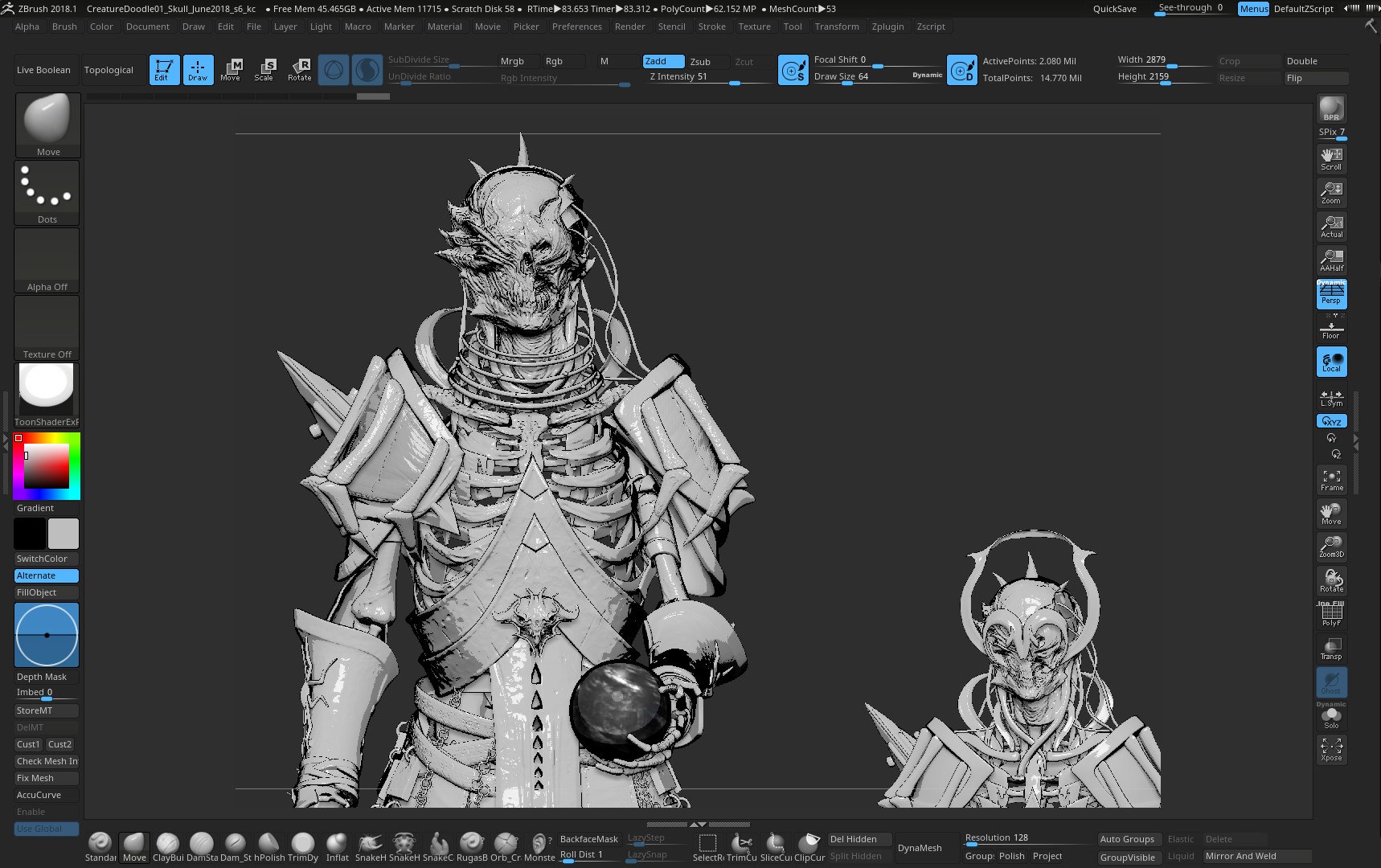Select the Scroll canvas icon

pyautogui.click(x=1331, y=158)
